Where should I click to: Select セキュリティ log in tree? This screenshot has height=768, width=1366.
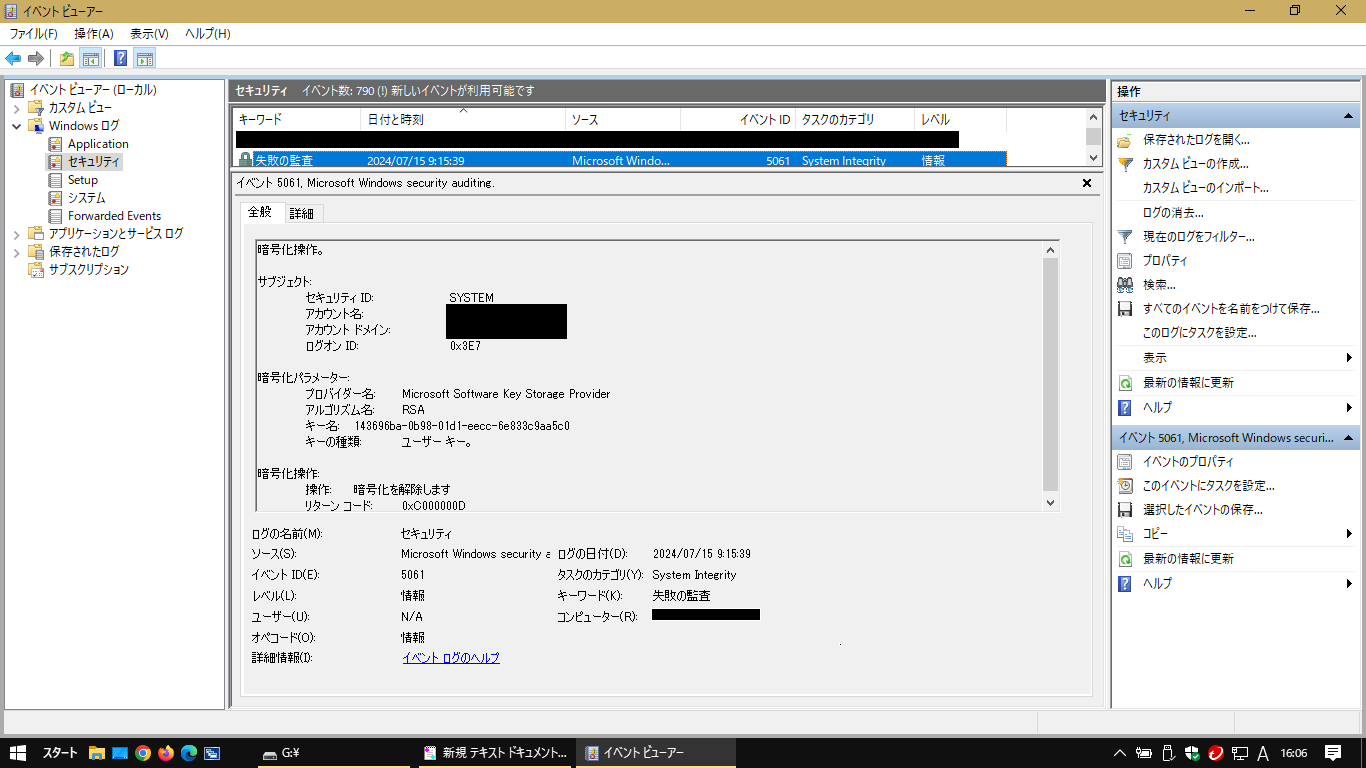93,162
